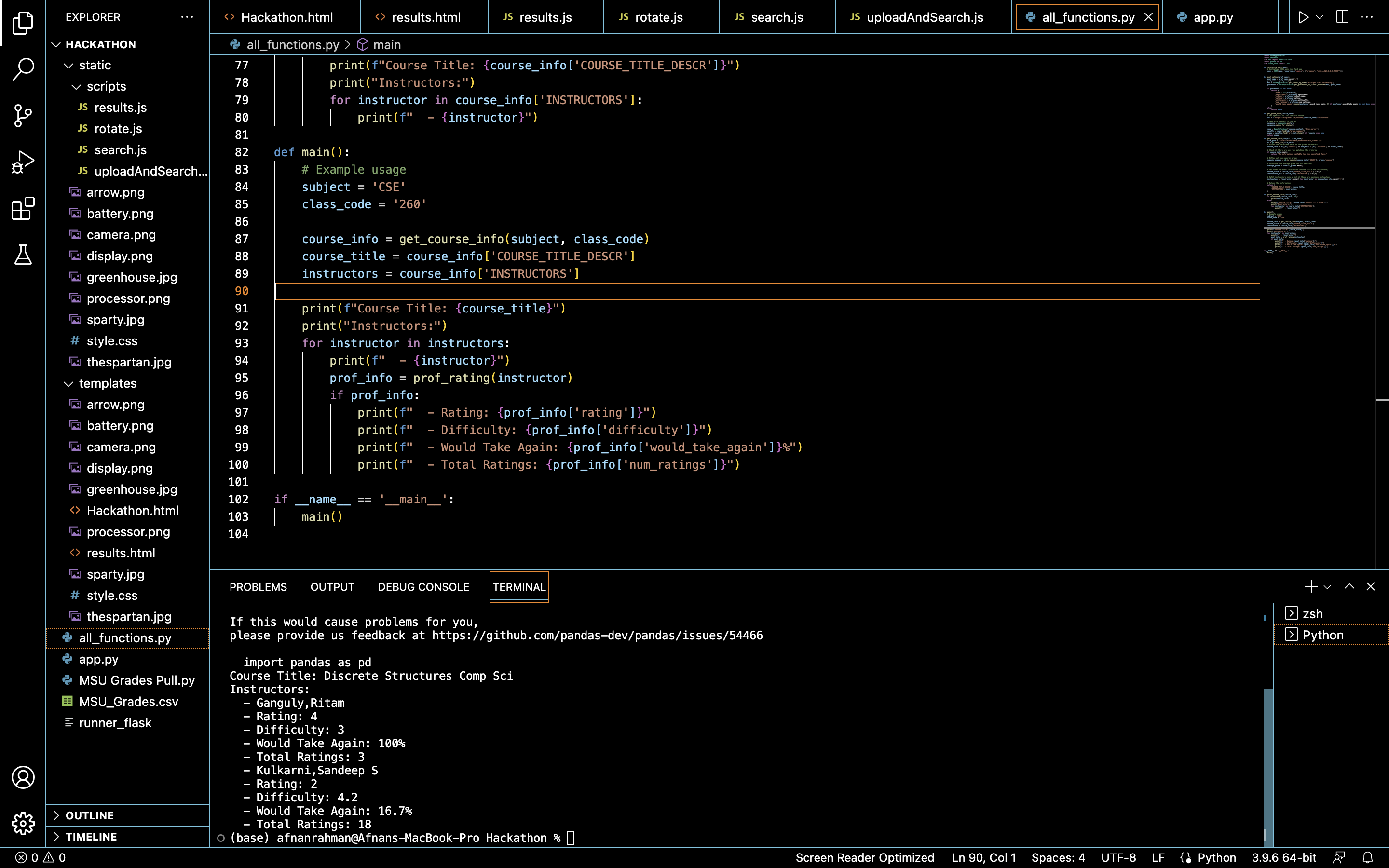
Task: Open the terminal launch profile dropdown
Action: tap(1327, 587)
